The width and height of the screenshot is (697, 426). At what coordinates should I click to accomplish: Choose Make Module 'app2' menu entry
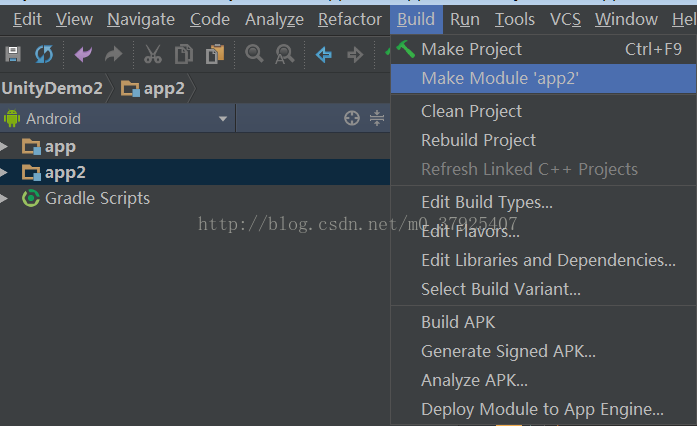(x=543, y=78)
